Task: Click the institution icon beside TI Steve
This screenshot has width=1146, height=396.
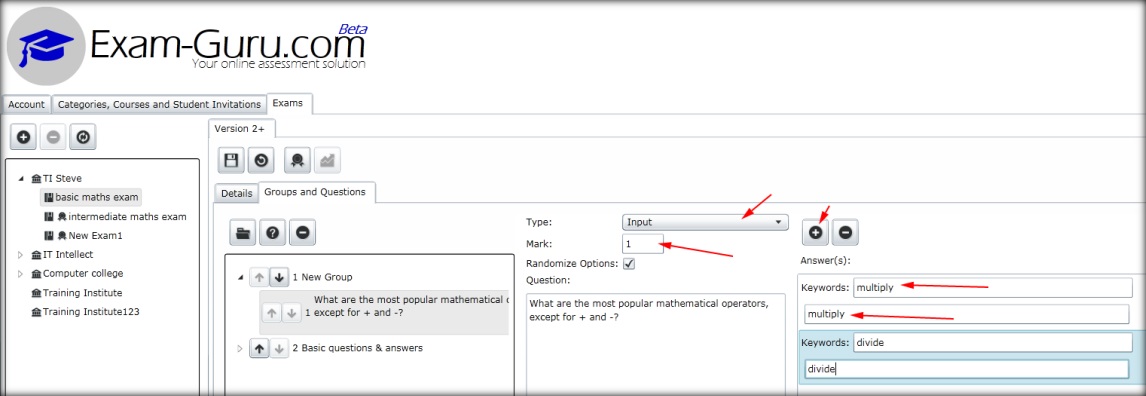Action: [37, 178]
